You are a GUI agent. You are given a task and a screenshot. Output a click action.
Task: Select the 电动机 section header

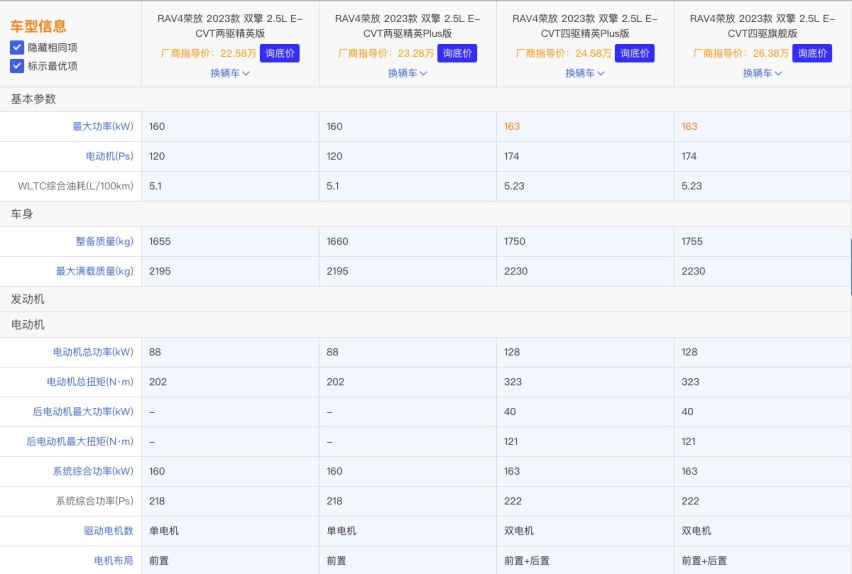(x=28, y=325)
